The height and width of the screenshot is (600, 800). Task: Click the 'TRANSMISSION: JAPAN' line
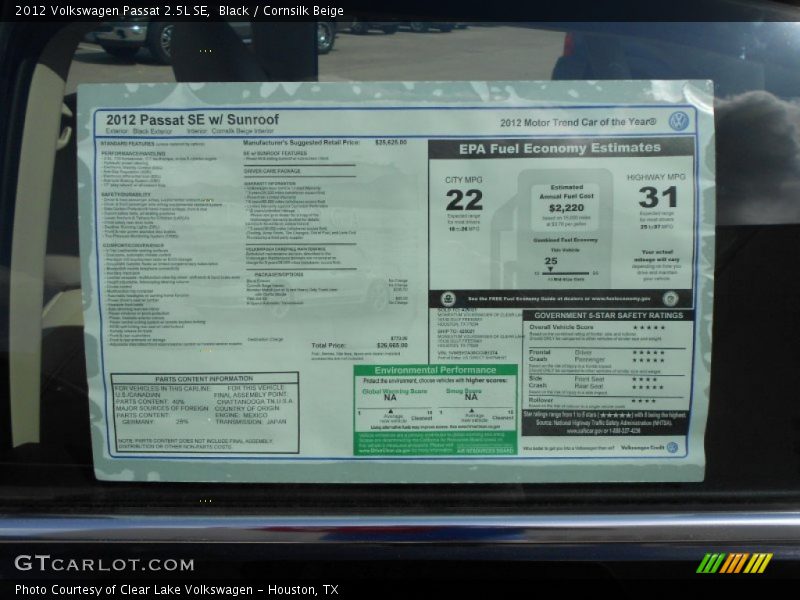[251, 422]
